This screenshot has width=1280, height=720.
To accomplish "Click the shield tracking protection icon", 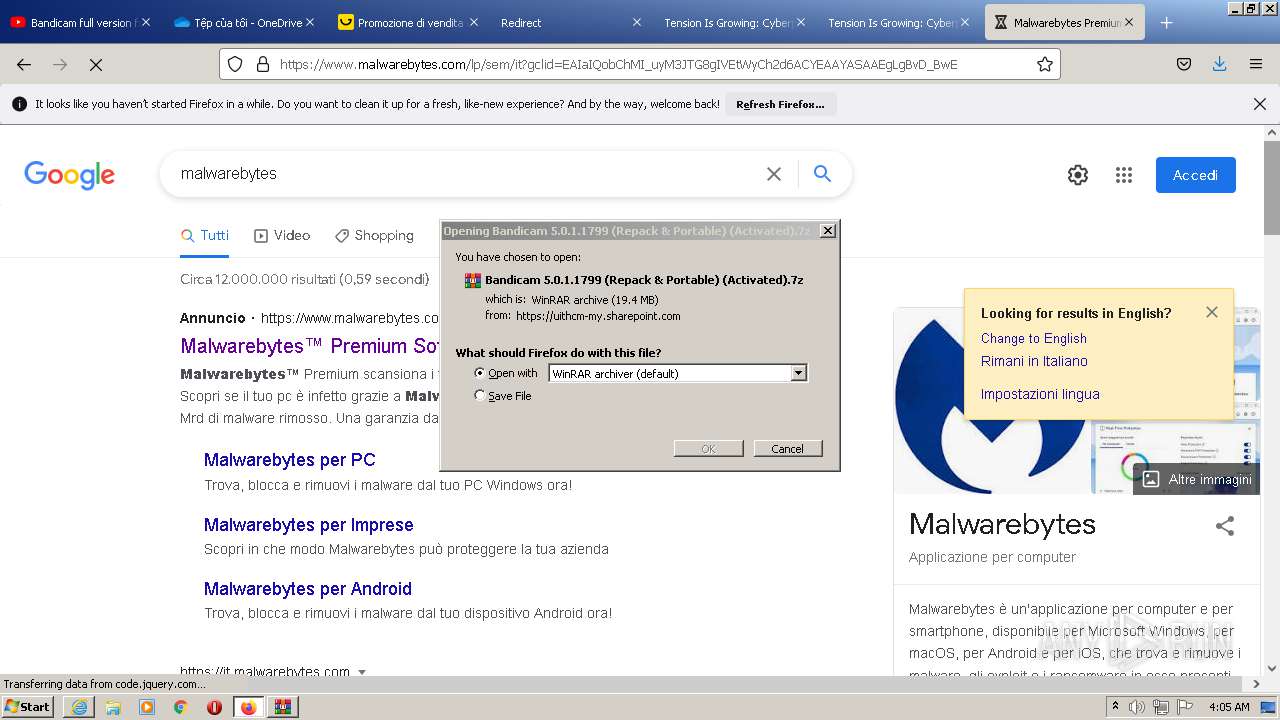I will pyautogui.click(x=235, y=64).
